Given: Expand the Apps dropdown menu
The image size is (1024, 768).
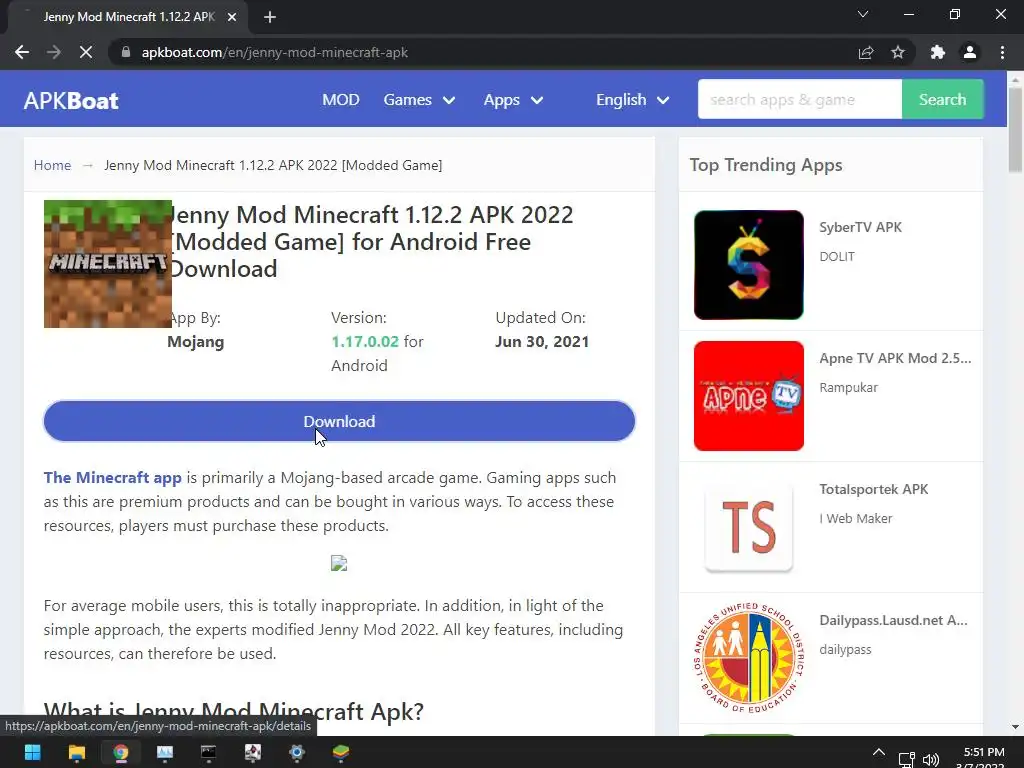Looking at the screenshot, I should [513, 100].
